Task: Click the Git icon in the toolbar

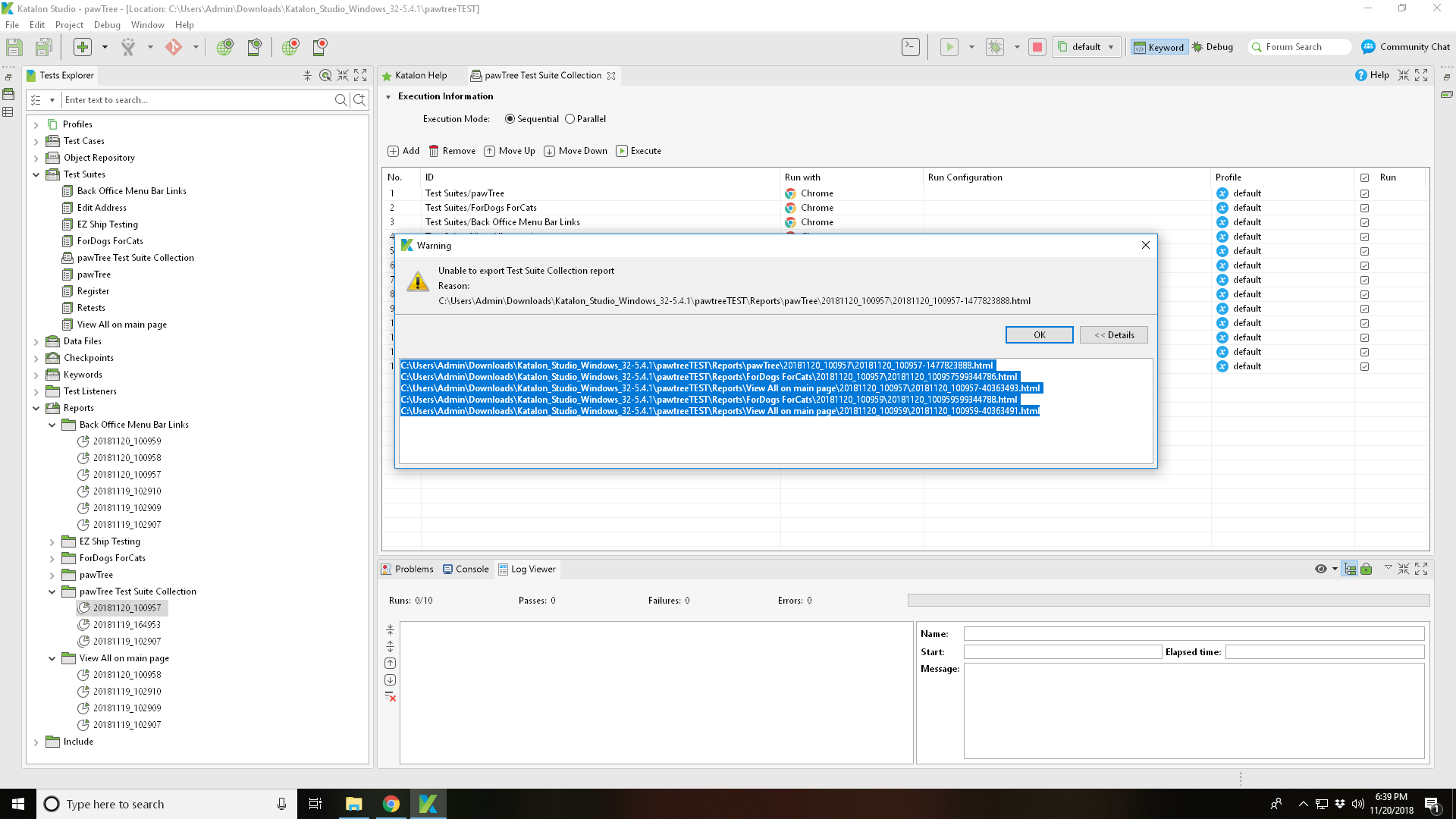Action: point(174,47)
